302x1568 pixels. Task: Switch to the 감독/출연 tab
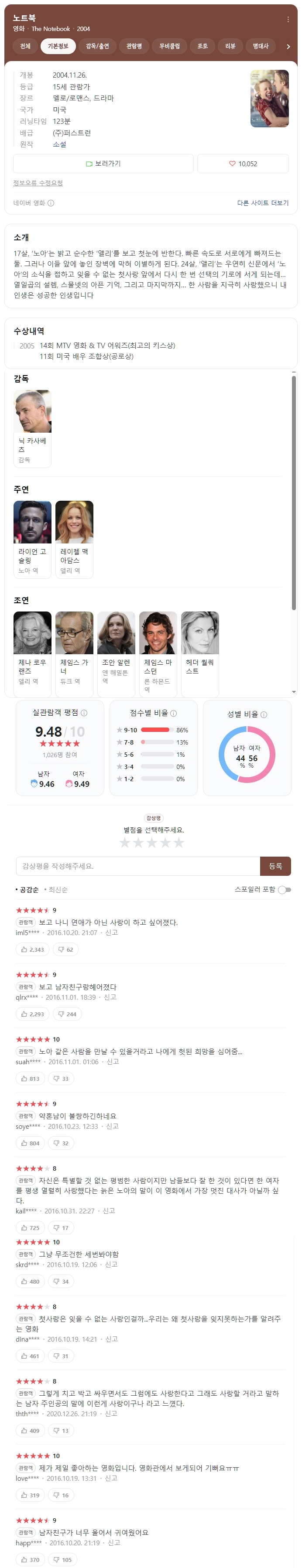click(x=97, y=46)
